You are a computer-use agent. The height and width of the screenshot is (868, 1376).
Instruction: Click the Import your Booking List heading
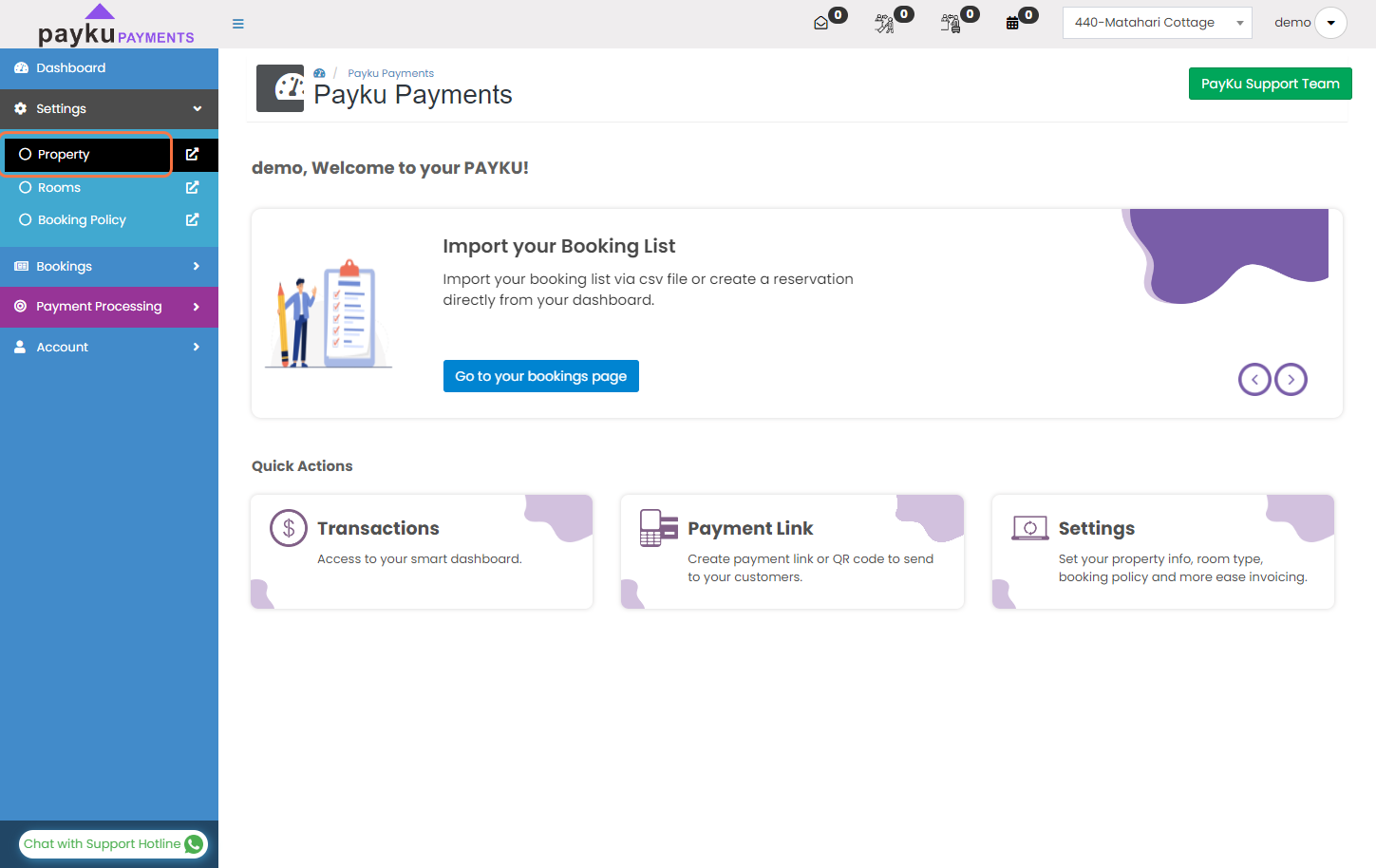[x=559, y=246]
